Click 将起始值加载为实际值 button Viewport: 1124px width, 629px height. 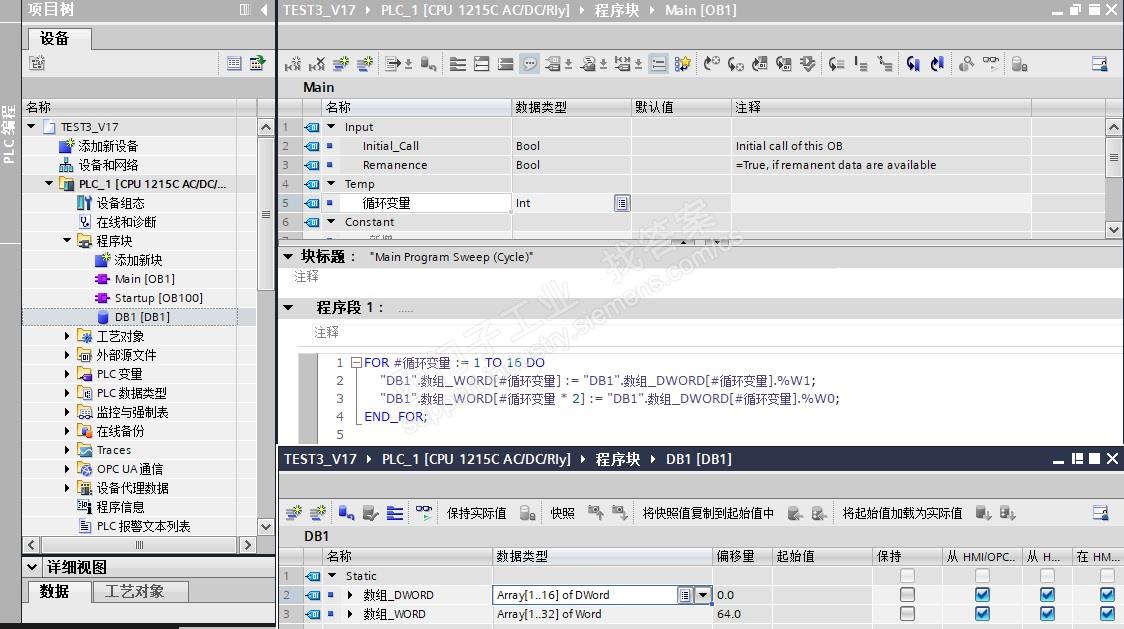[x=902, y=513]
